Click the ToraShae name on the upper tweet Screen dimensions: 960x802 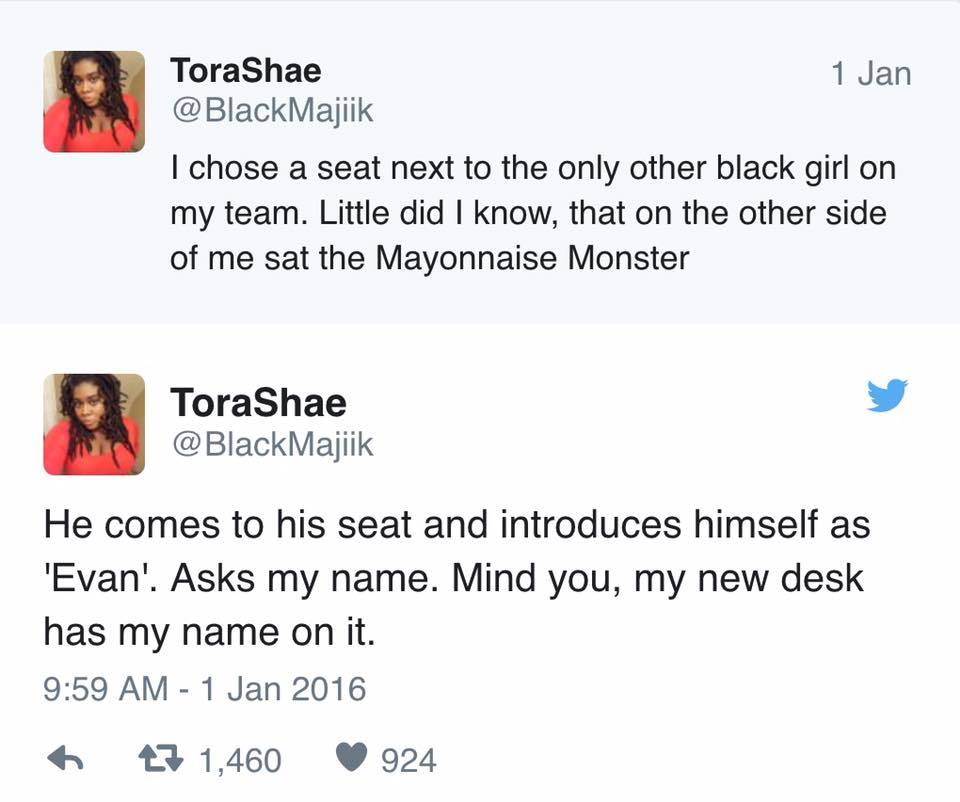point(245,70)
